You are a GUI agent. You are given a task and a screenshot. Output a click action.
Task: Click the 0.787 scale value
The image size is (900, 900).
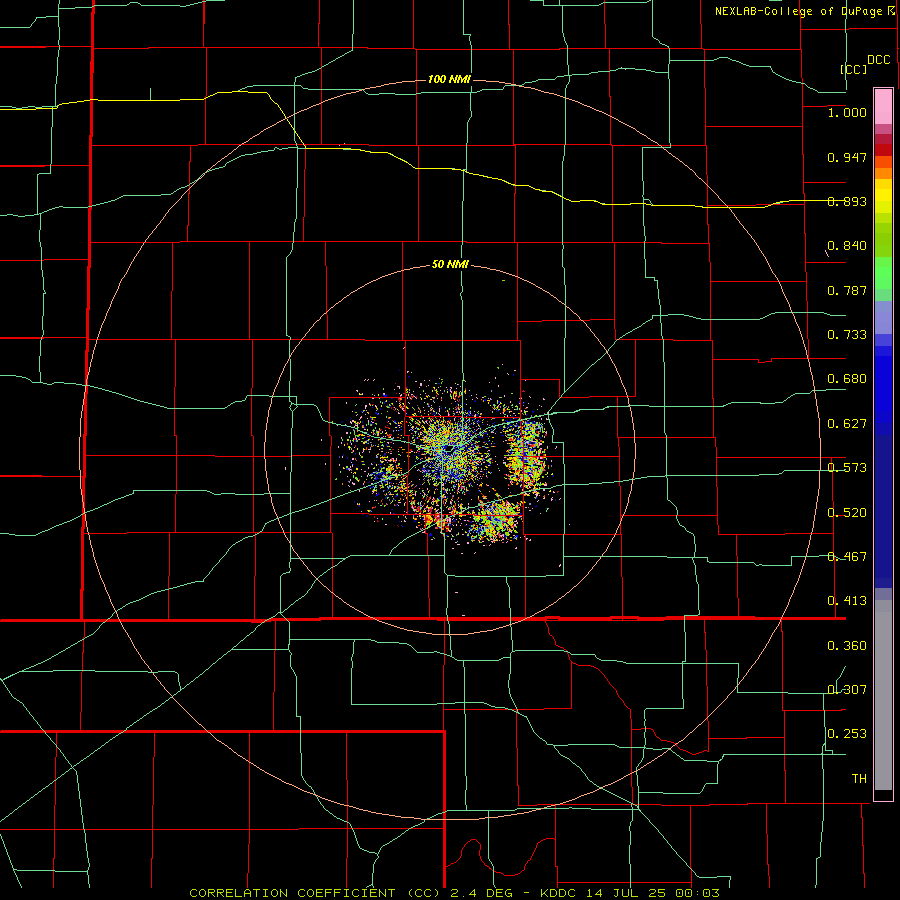tap(847, 290)
